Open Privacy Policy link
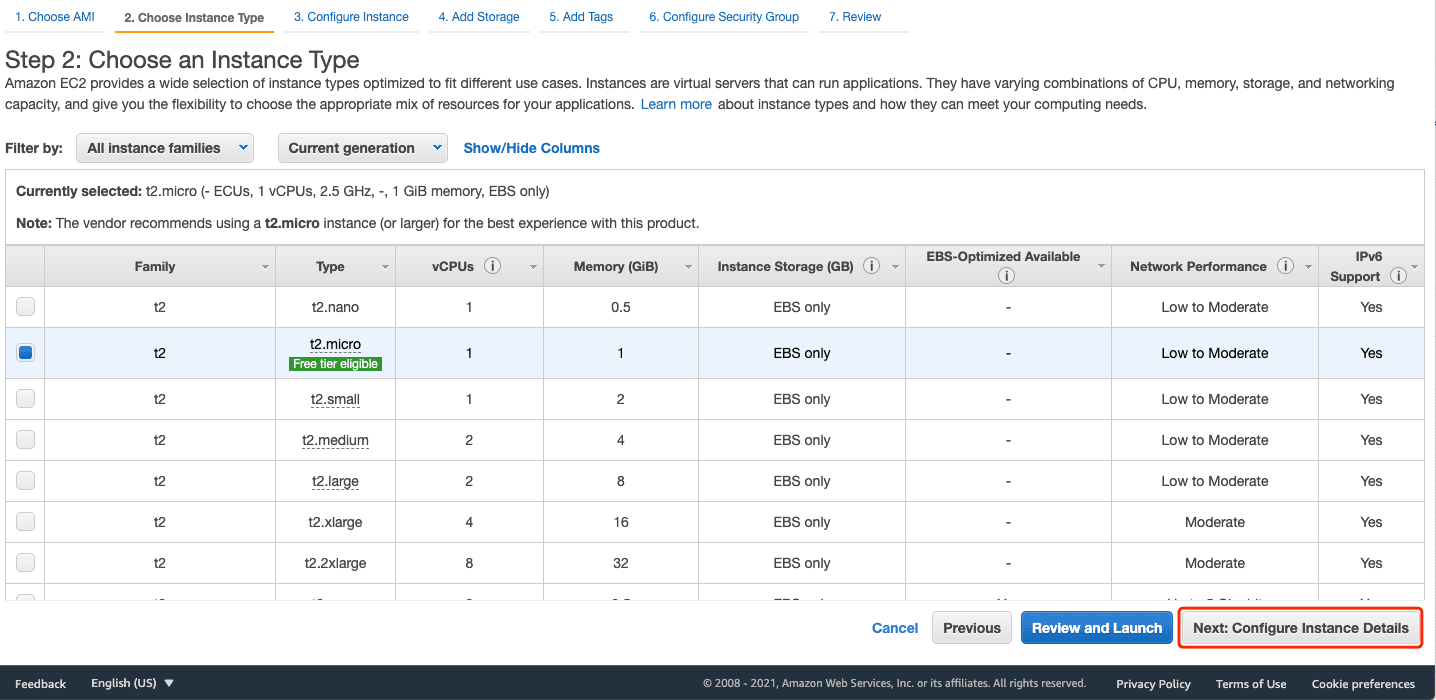 coord(1153,684)
